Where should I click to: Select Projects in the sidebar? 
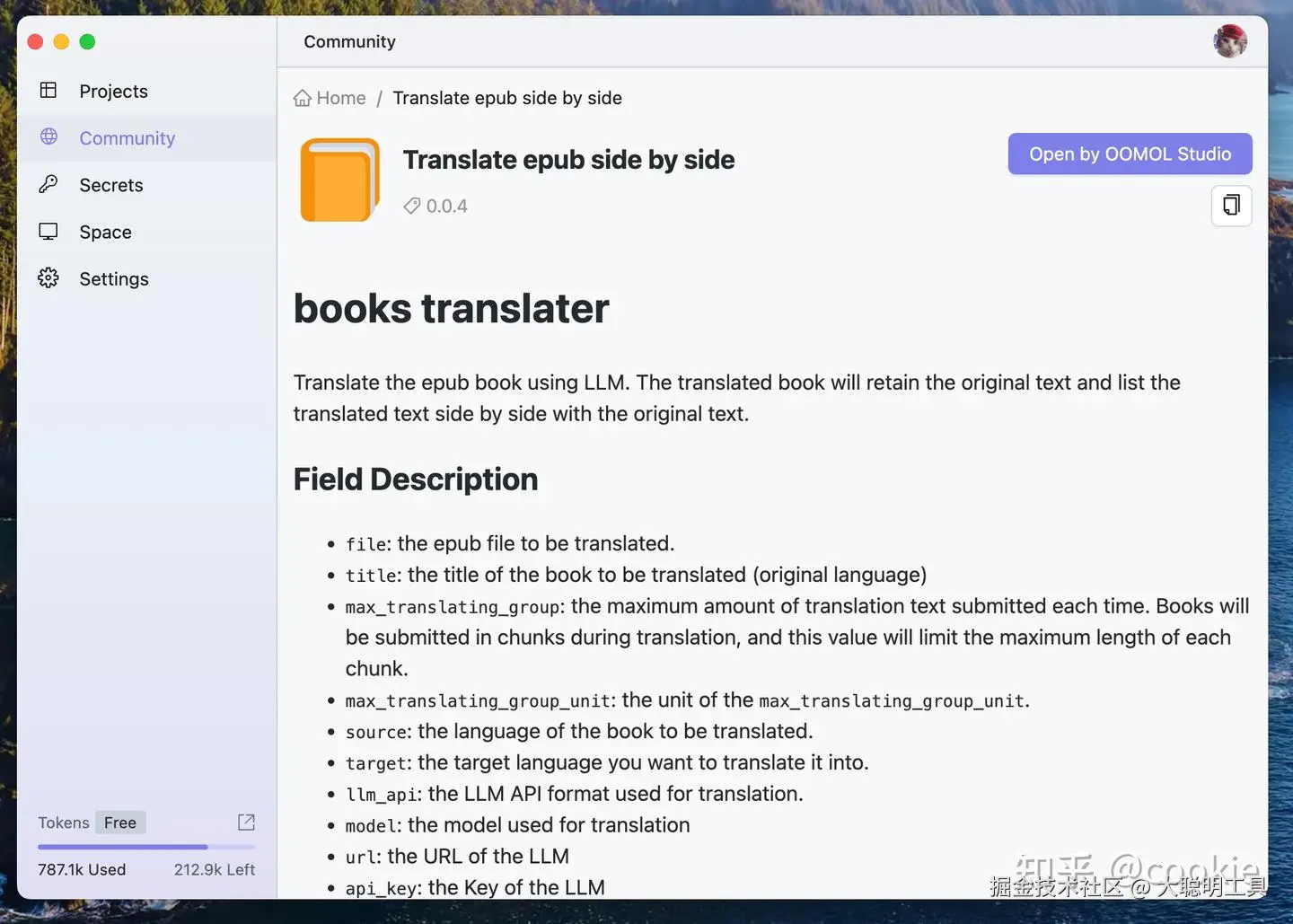tap(113, 91)
